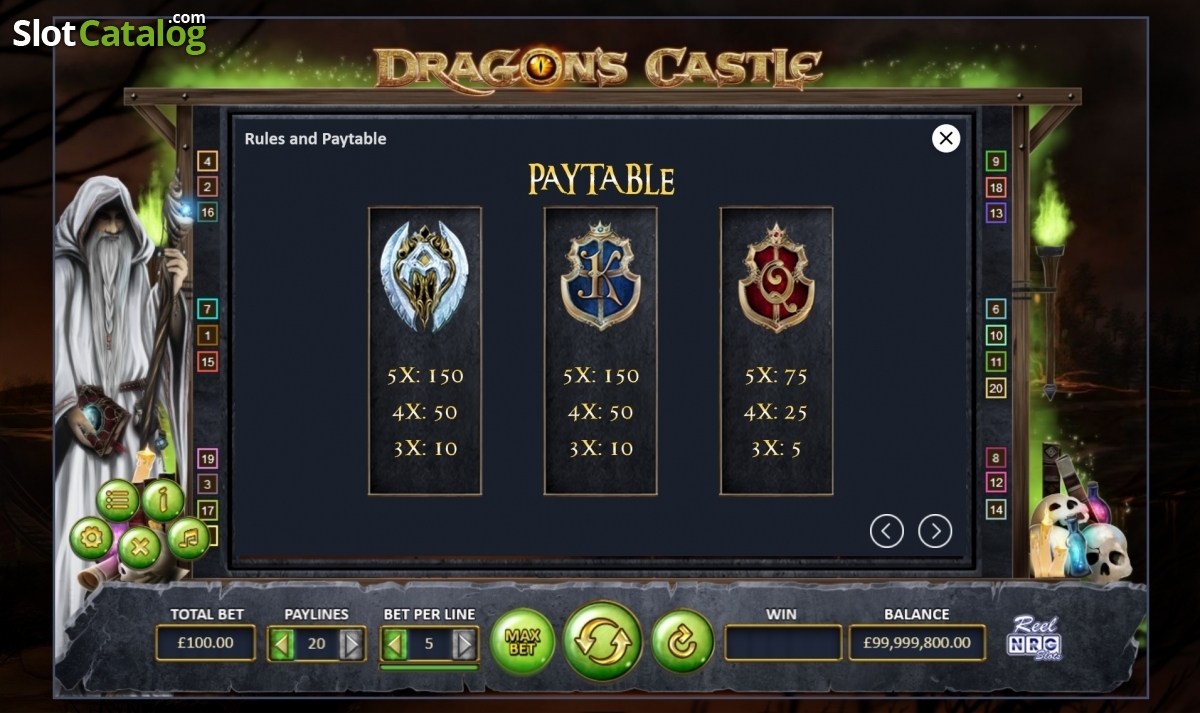Close the Rules and Paytable panel
The width and height of the screenshot is (1200, 713).
pyautogui.click(x=946, y=138)
